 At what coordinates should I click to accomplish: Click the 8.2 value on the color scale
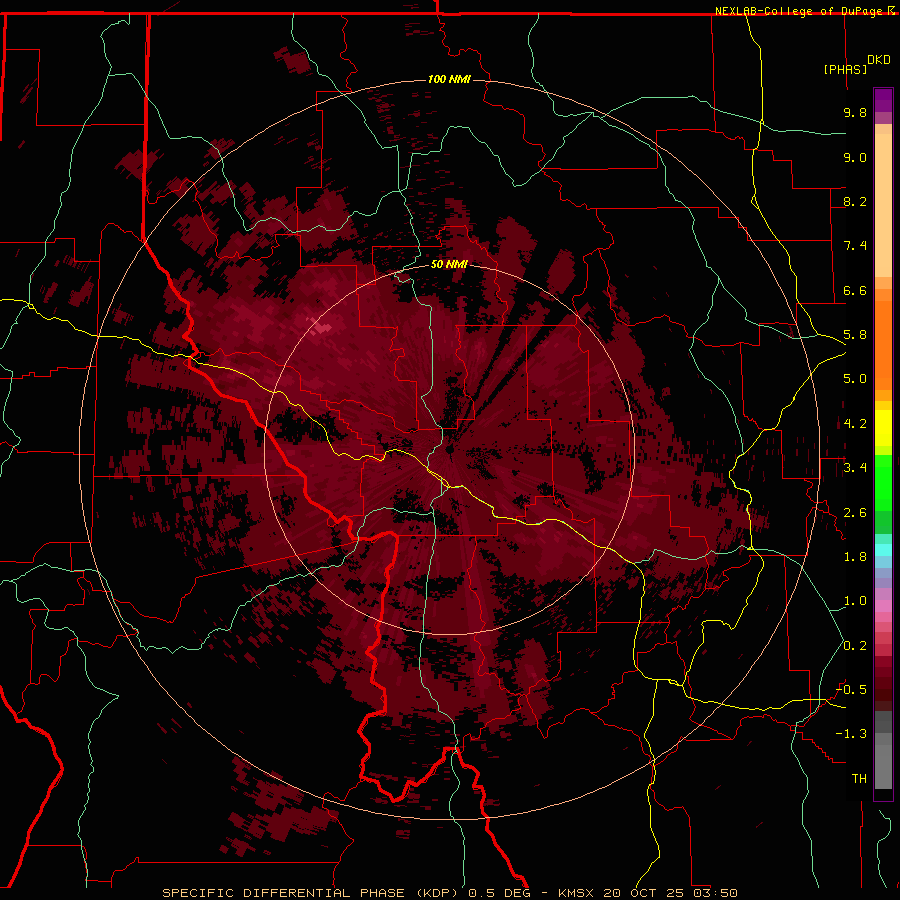tap(855, 201)
